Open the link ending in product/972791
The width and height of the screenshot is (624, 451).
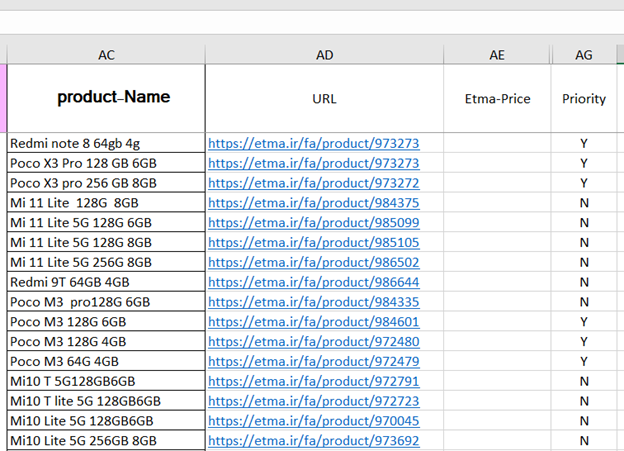pos(314,381)
